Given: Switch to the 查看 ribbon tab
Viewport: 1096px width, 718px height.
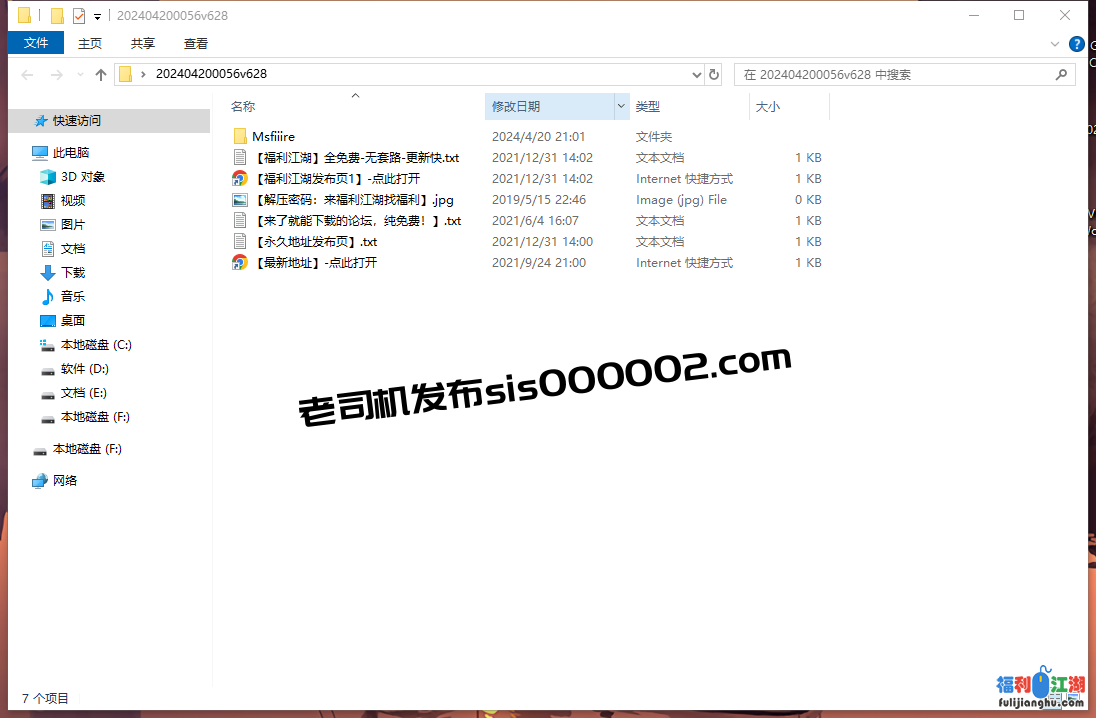Looking at the screenshot, I should tap(196, 43).
